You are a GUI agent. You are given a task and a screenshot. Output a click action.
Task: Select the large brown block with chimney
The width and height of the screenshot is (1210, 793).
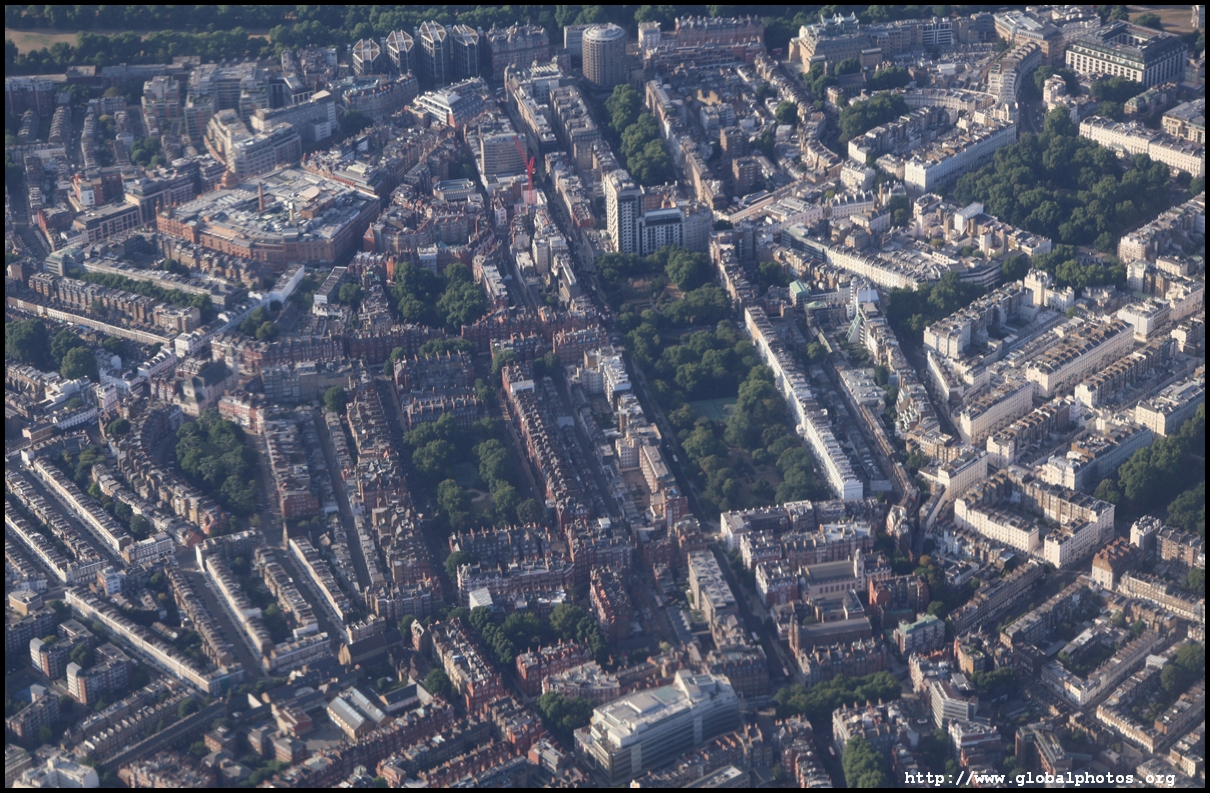tap(268, 217)
